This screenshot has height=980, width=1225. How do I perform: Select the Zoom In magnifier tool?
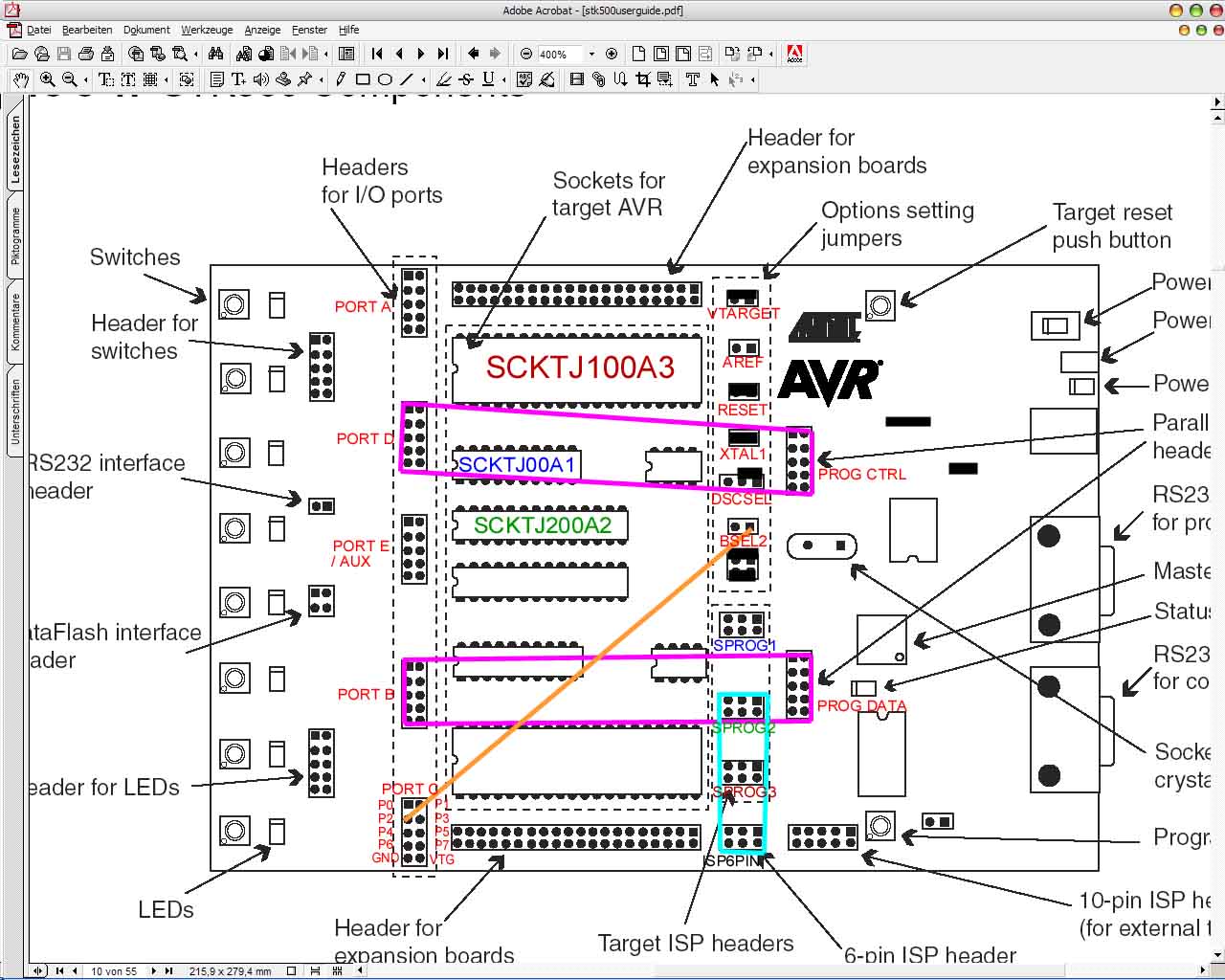click(47, 79)
